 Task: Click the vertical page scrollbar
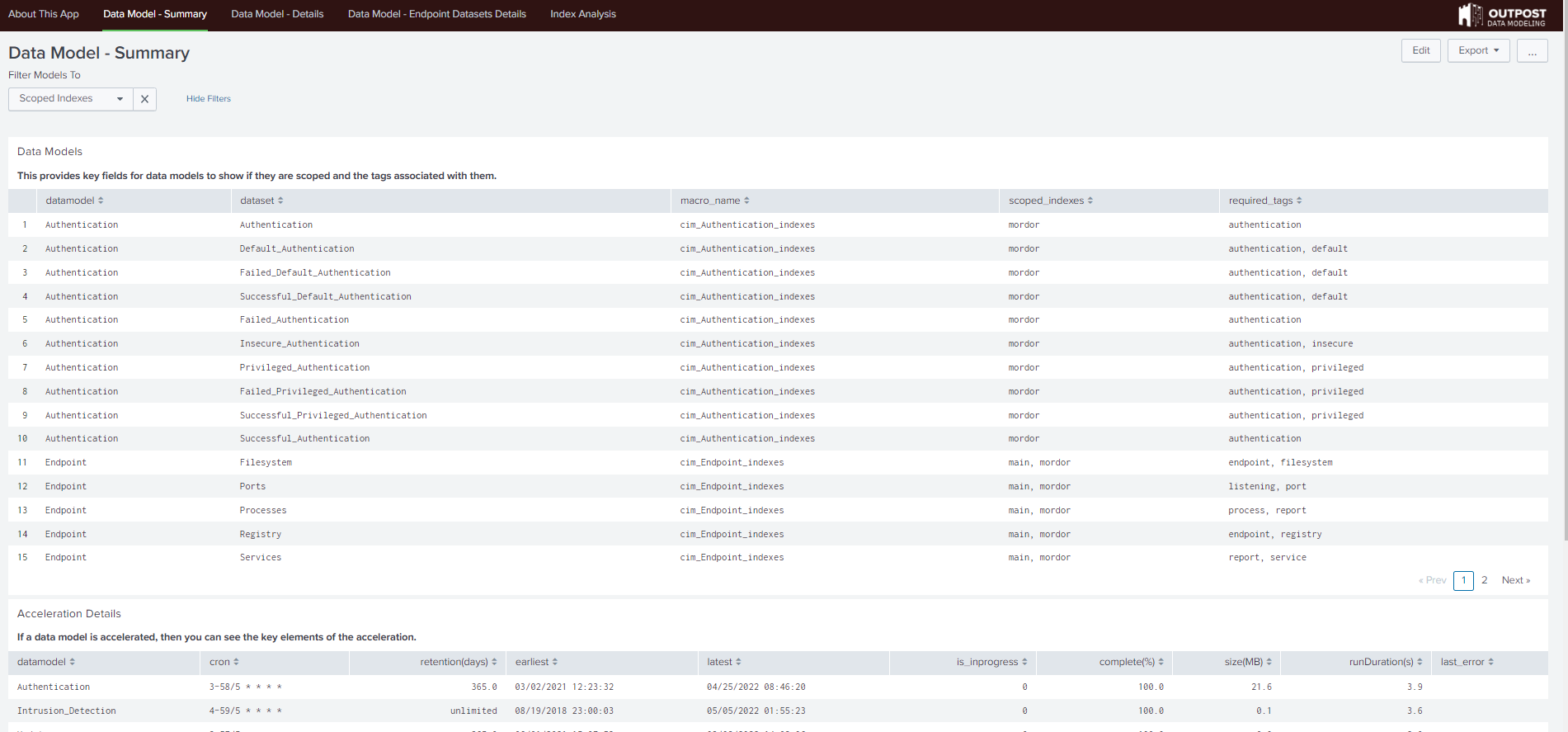tap(1565, 286)
